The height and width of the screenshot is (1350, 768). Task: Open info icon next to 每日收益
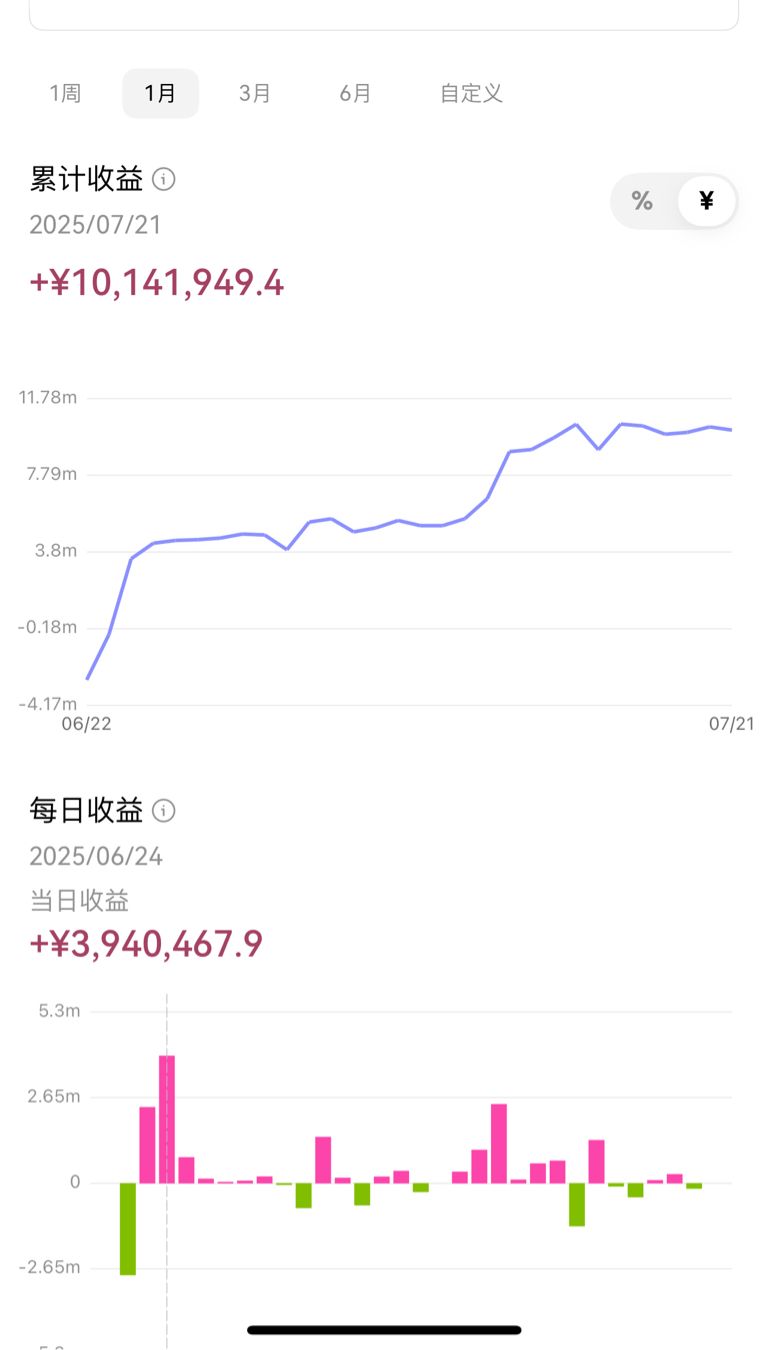pyautogui.click(x=163, y=811)
